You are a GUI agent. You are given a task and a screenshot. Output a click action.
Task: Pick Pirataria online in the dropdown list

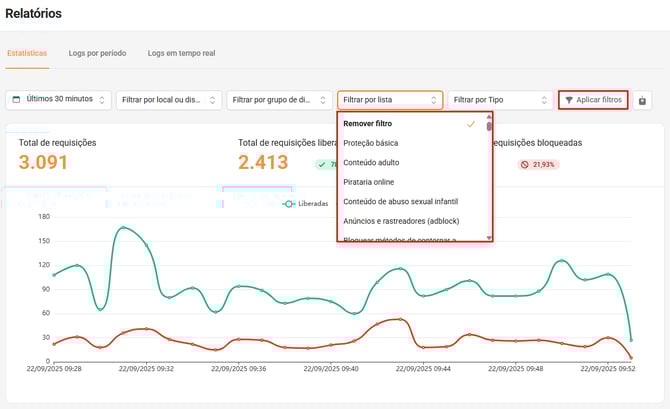pos(370,182)
